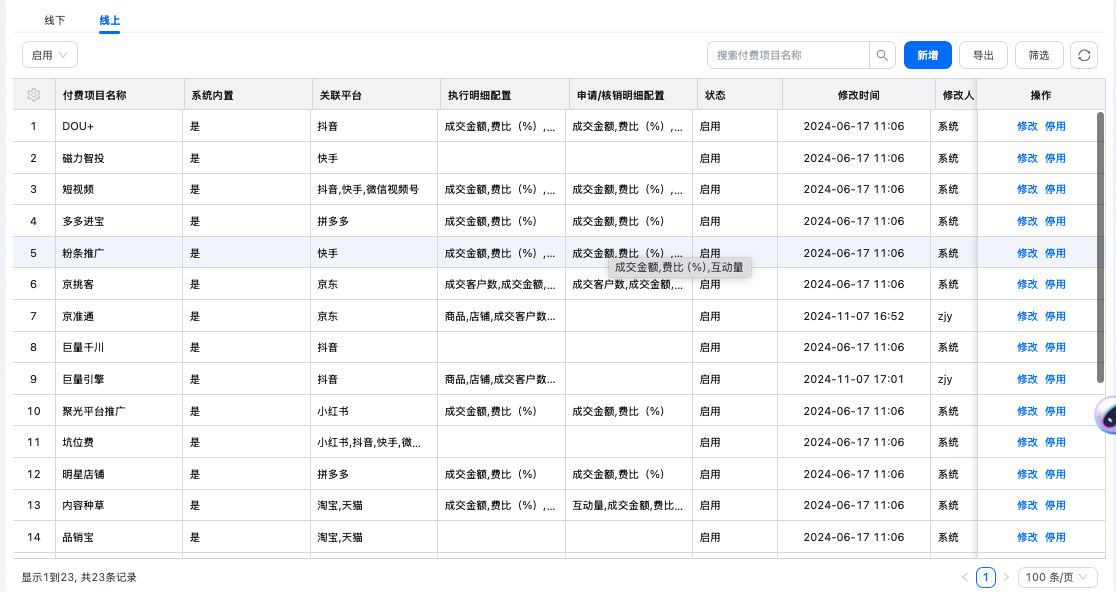Go to previous page arrow
Image resolution: width=1116 pixels, height=592 pixels.
coord(965,577)
